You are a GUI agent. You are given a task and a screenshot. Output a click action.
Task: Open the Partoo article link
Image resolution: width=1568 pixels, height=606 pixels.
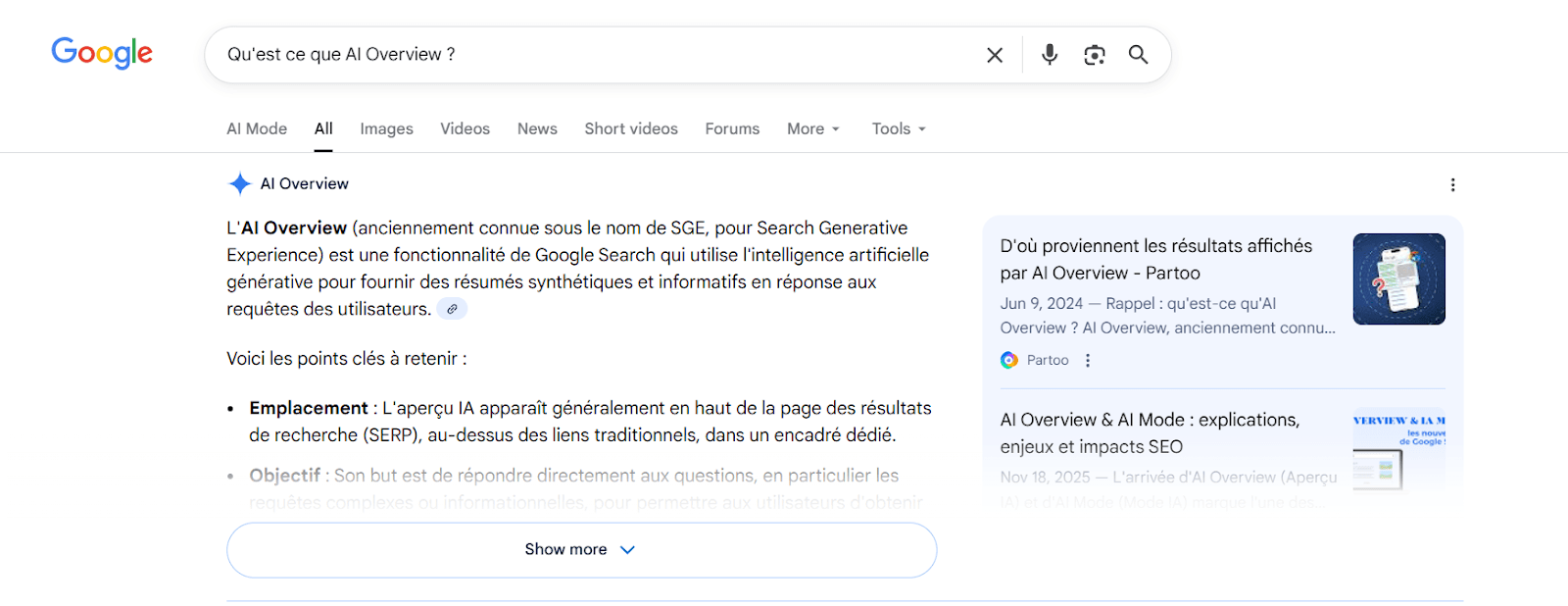(x=1155, y=259)
